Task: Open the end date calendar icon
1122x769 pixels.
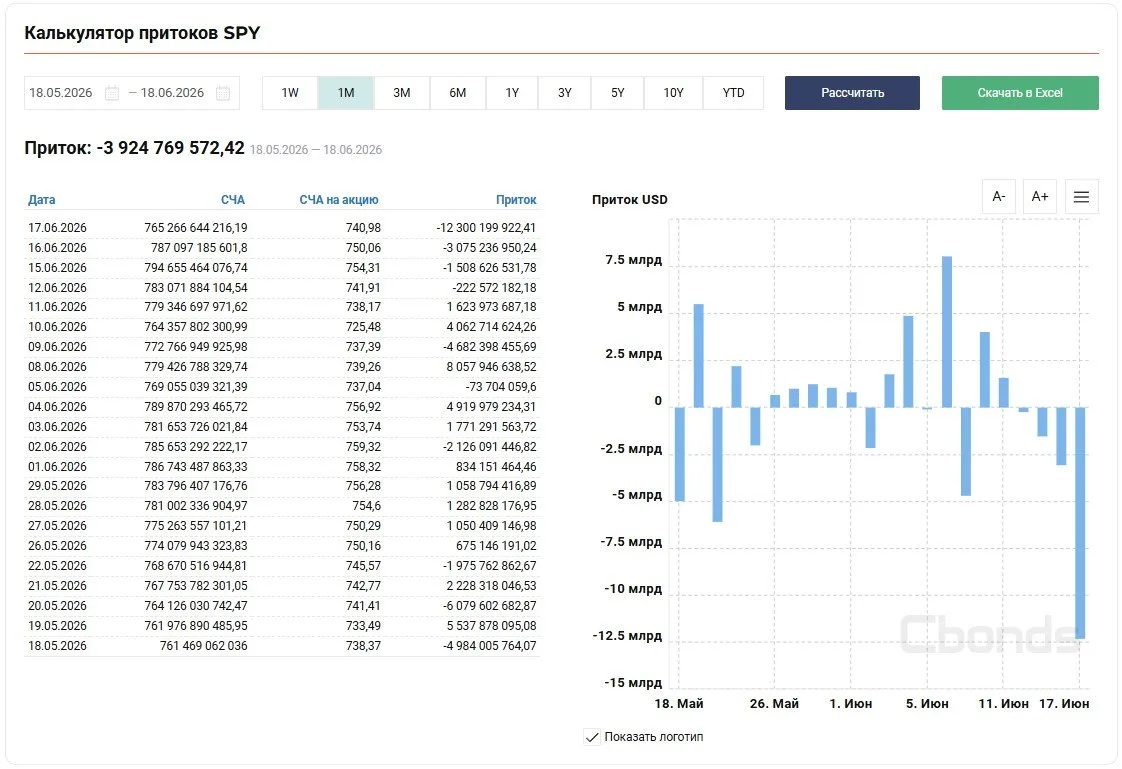Action: [x=223, y=93]
